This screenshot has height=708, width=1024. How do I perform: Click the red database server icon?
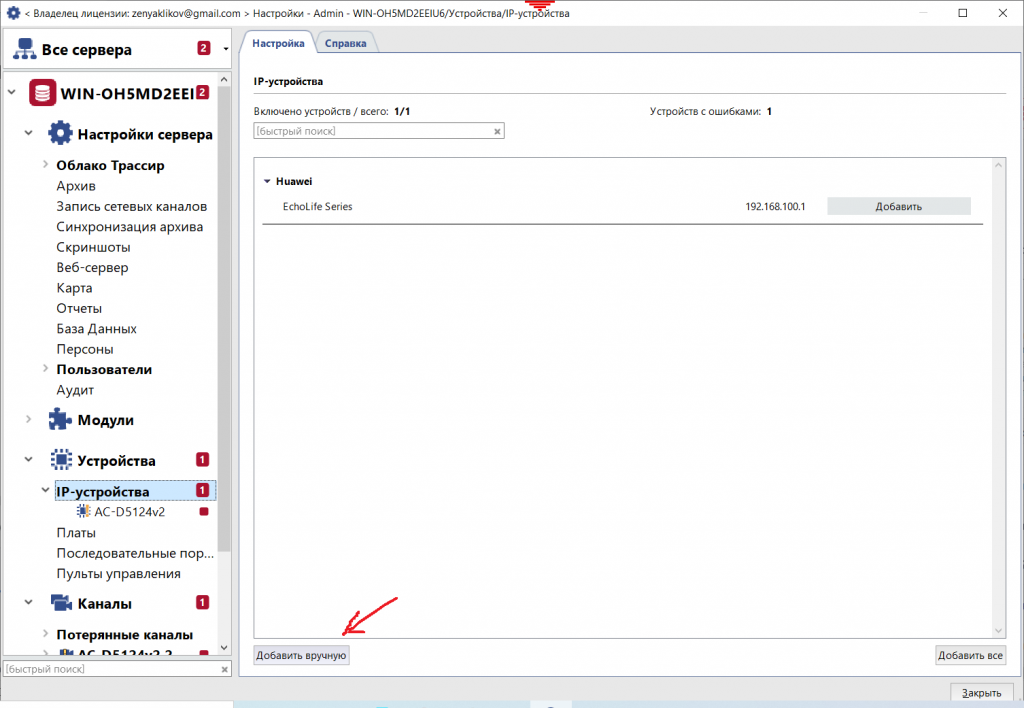tap(42, 93)
